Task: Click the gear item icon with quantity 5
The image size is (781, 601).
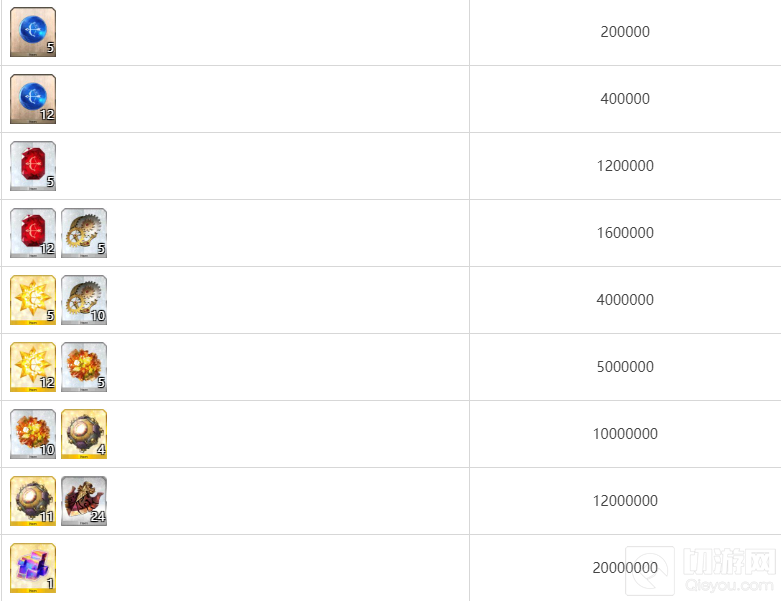Action: tap(84, 233)
